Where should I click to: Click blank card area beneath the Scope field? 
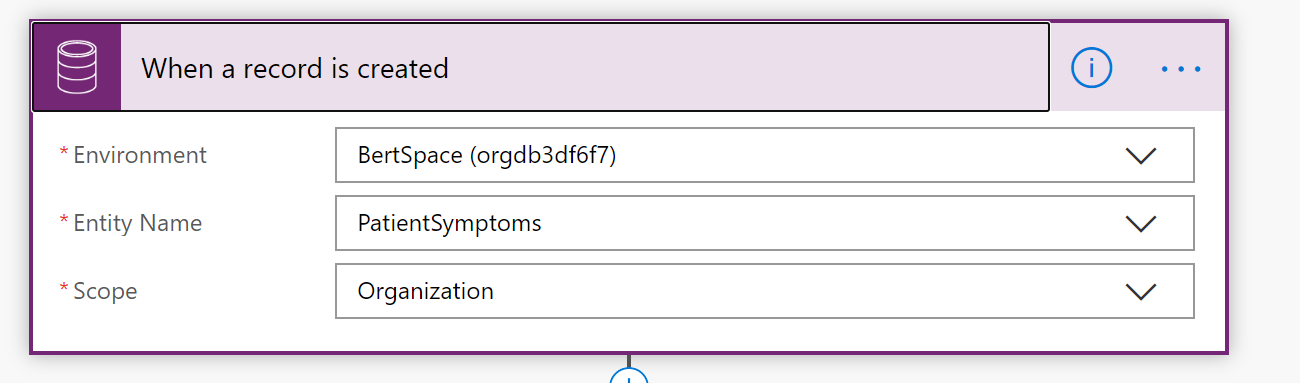tap(629, 335)
